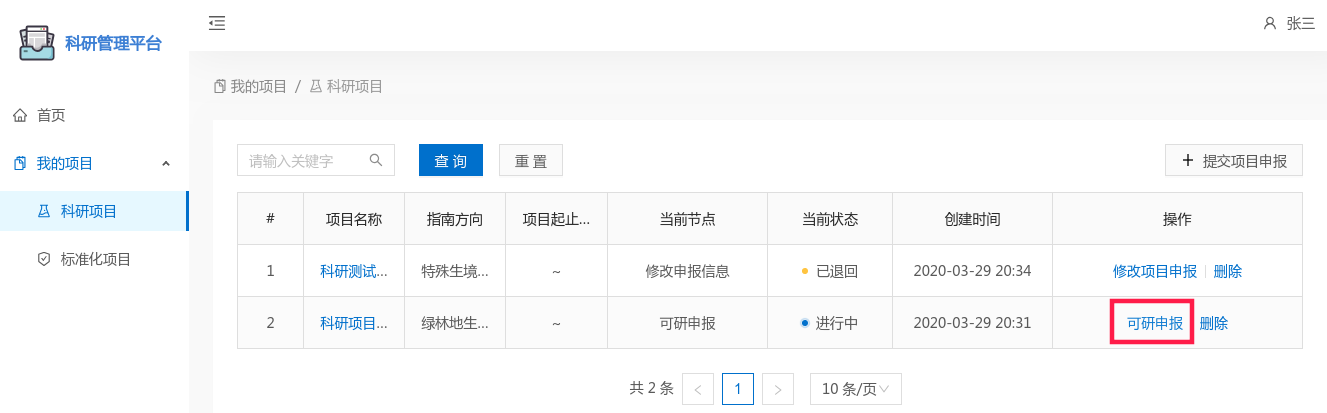Screen dimensions: 1327x413
Task: Focus the keyword search input field
Action: point(305,160)
